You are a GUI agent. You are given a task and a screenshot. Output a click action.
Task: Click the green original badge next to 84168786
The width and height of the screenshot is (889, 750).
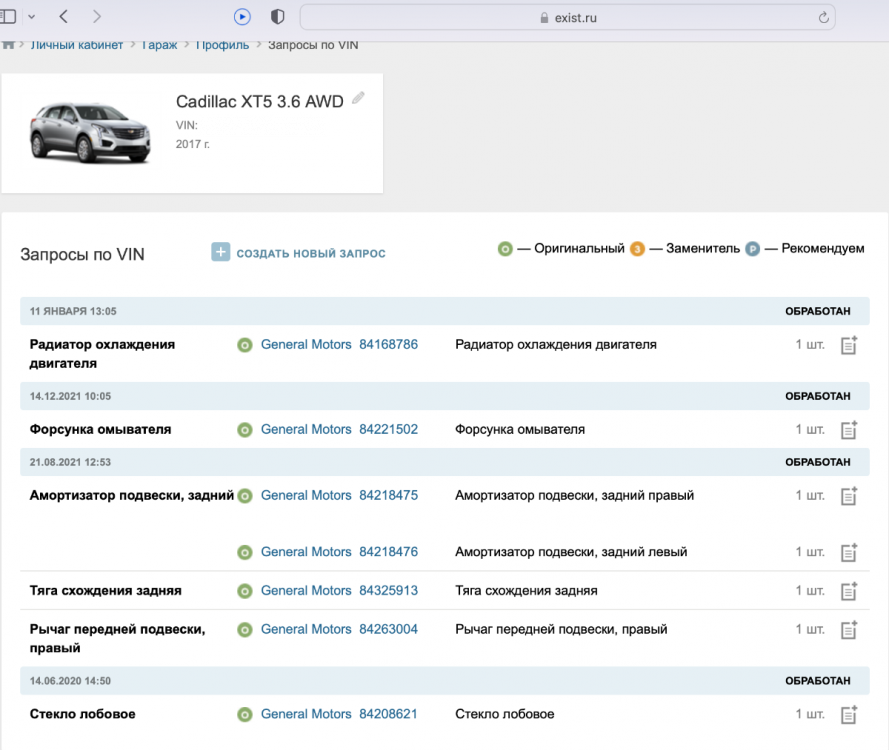(x=244, y=345)
